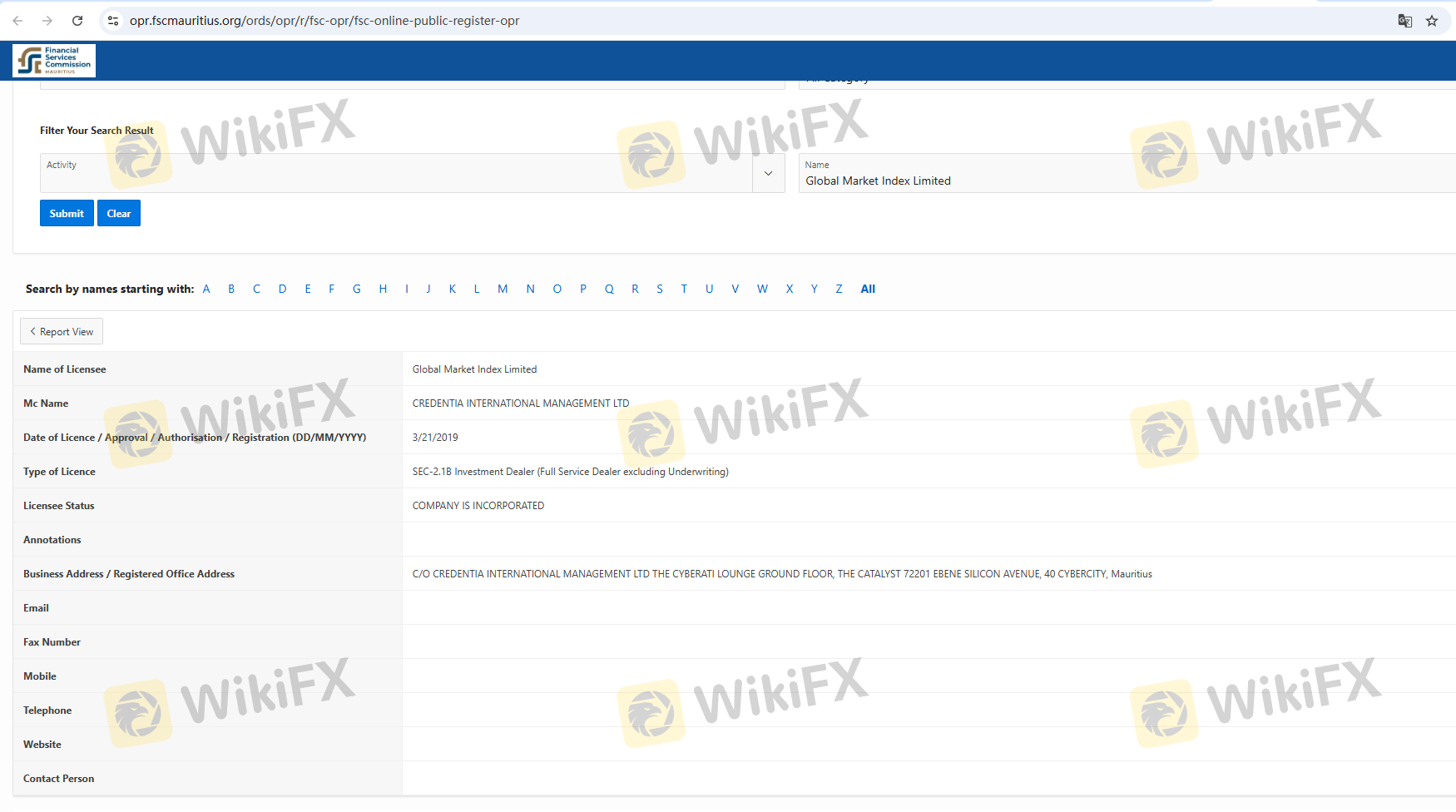Reload the page with refresh icon
The image size is (1456, 812).
point(77,21)
